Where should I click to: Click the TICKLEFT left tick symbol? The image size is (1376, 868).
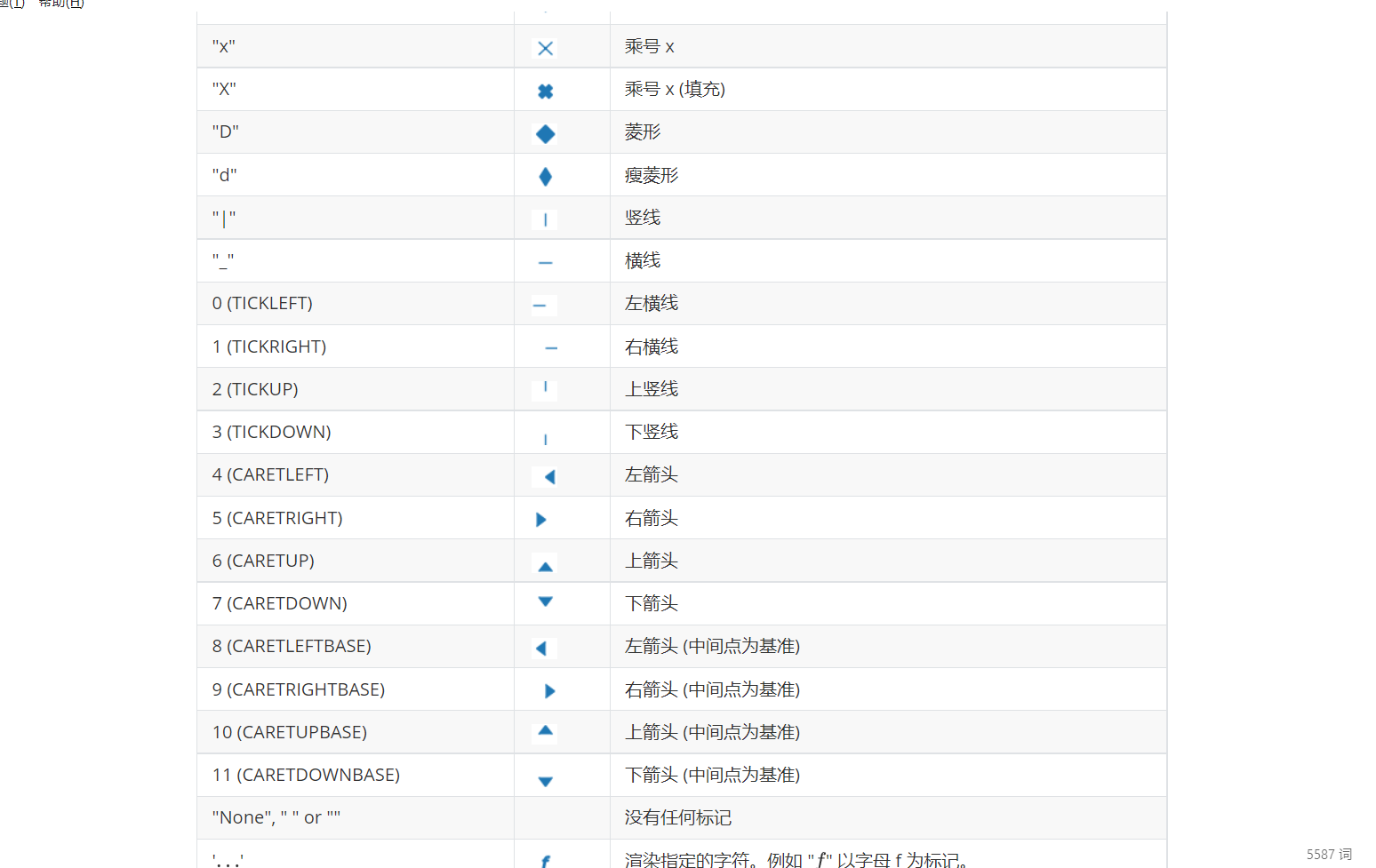click(x=540, y=305)
